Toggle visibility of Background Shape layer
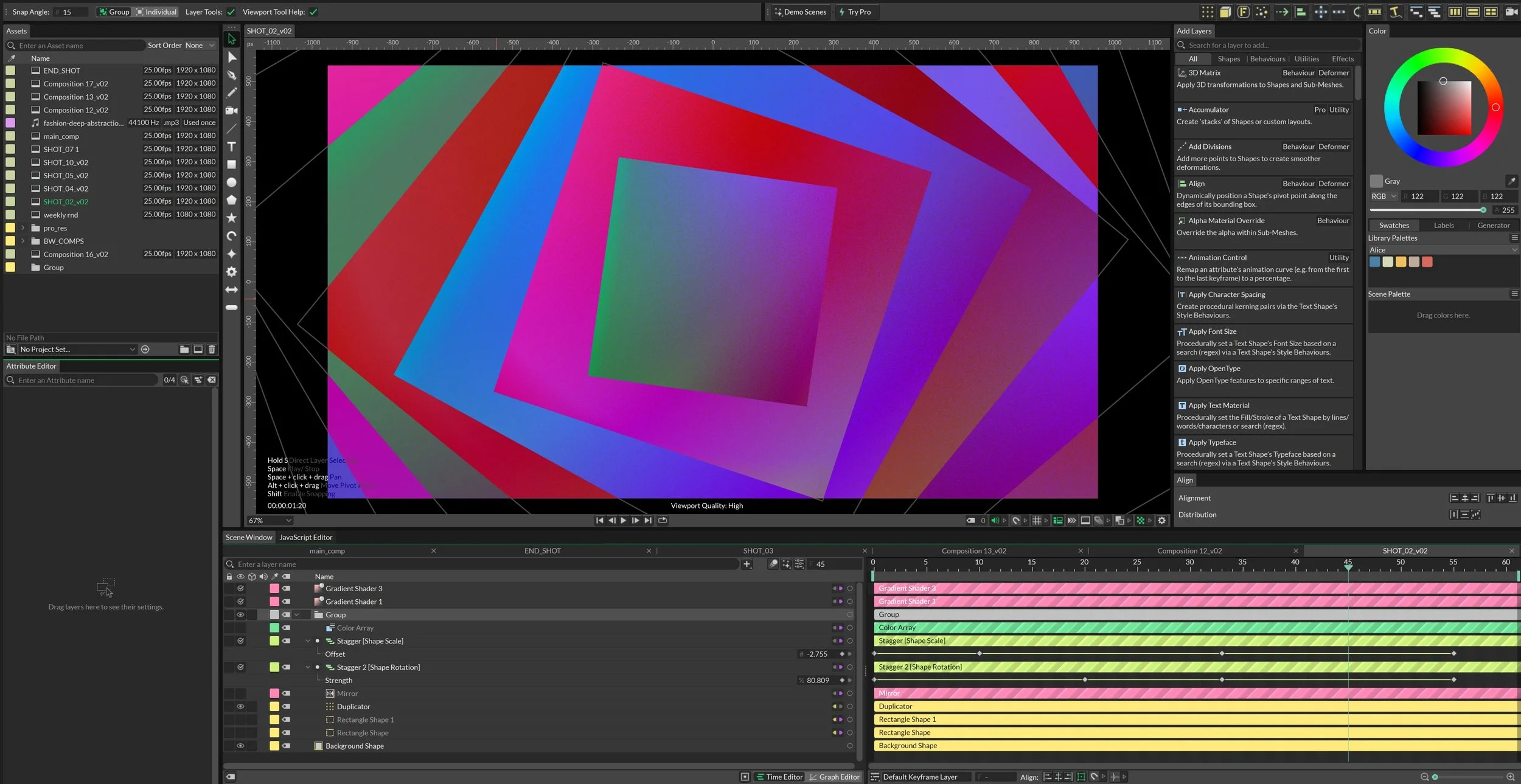Screen dimensions: 1521x784 pos(240,746)
